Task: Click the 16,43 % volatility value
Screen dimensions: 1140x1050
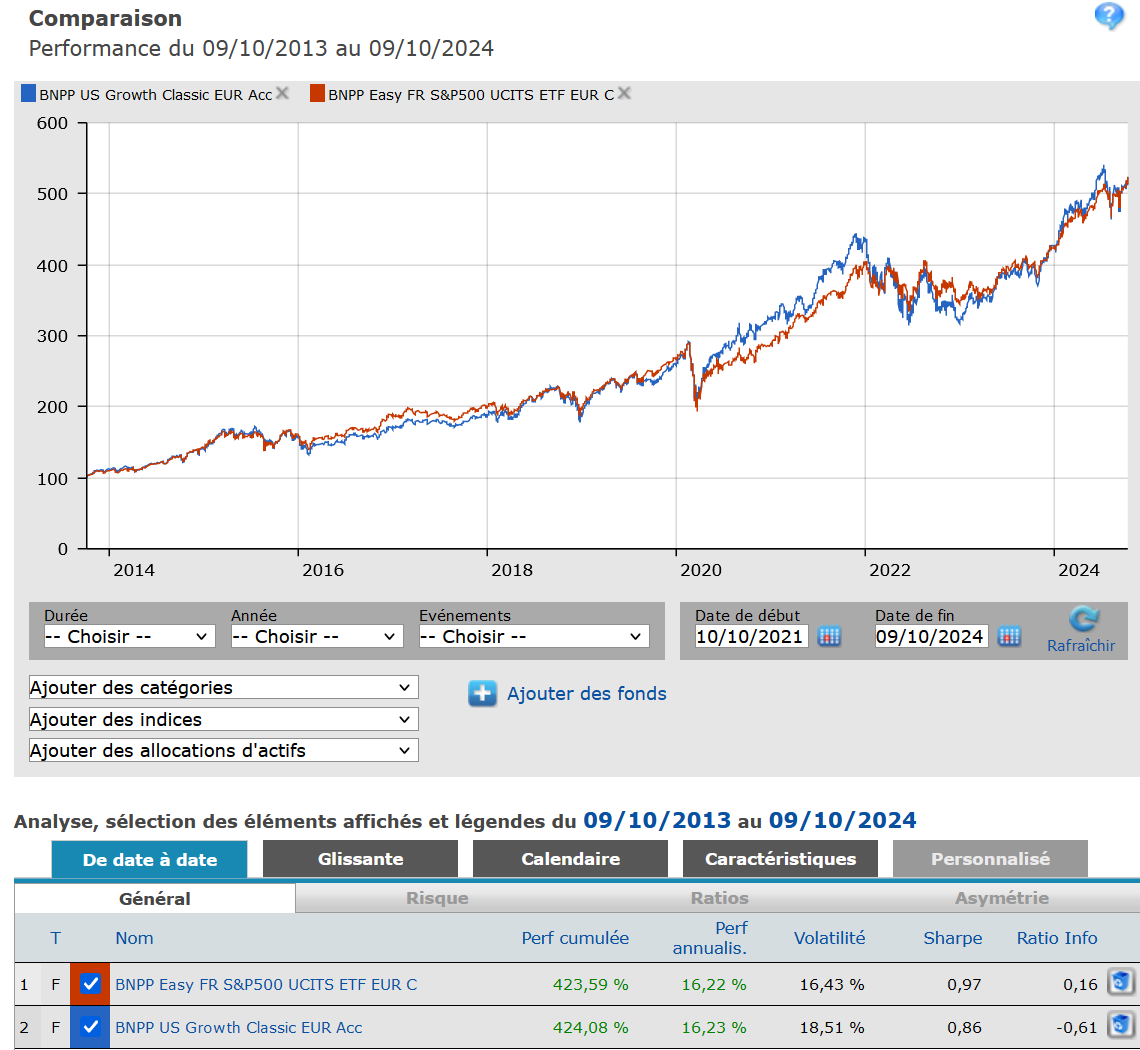Action: pyautogui.click(x=832, y=985)
